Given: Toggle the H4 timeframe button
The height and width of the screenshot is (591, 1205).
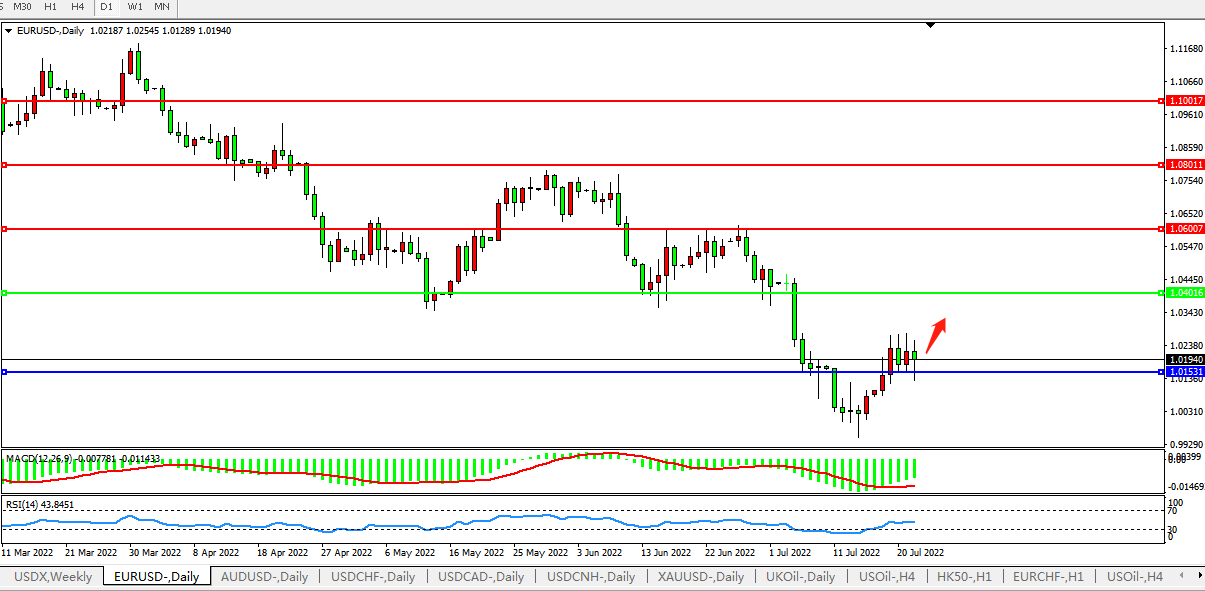Looking at the screenshot, I should (x=77, y=7).
